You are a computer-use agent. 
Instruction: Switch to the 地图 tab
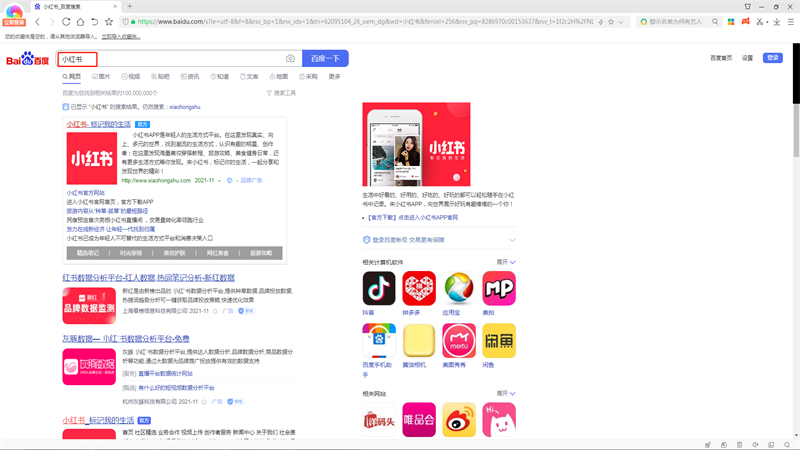[279, 77]
